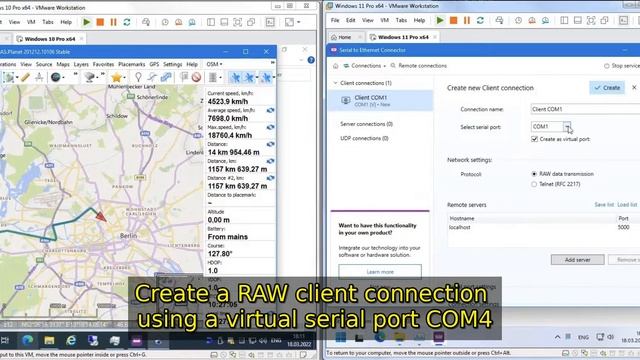This screenshot has width=640, height=360.
Task: Reset the 14 km Distance counter
Action: point(270,144)
